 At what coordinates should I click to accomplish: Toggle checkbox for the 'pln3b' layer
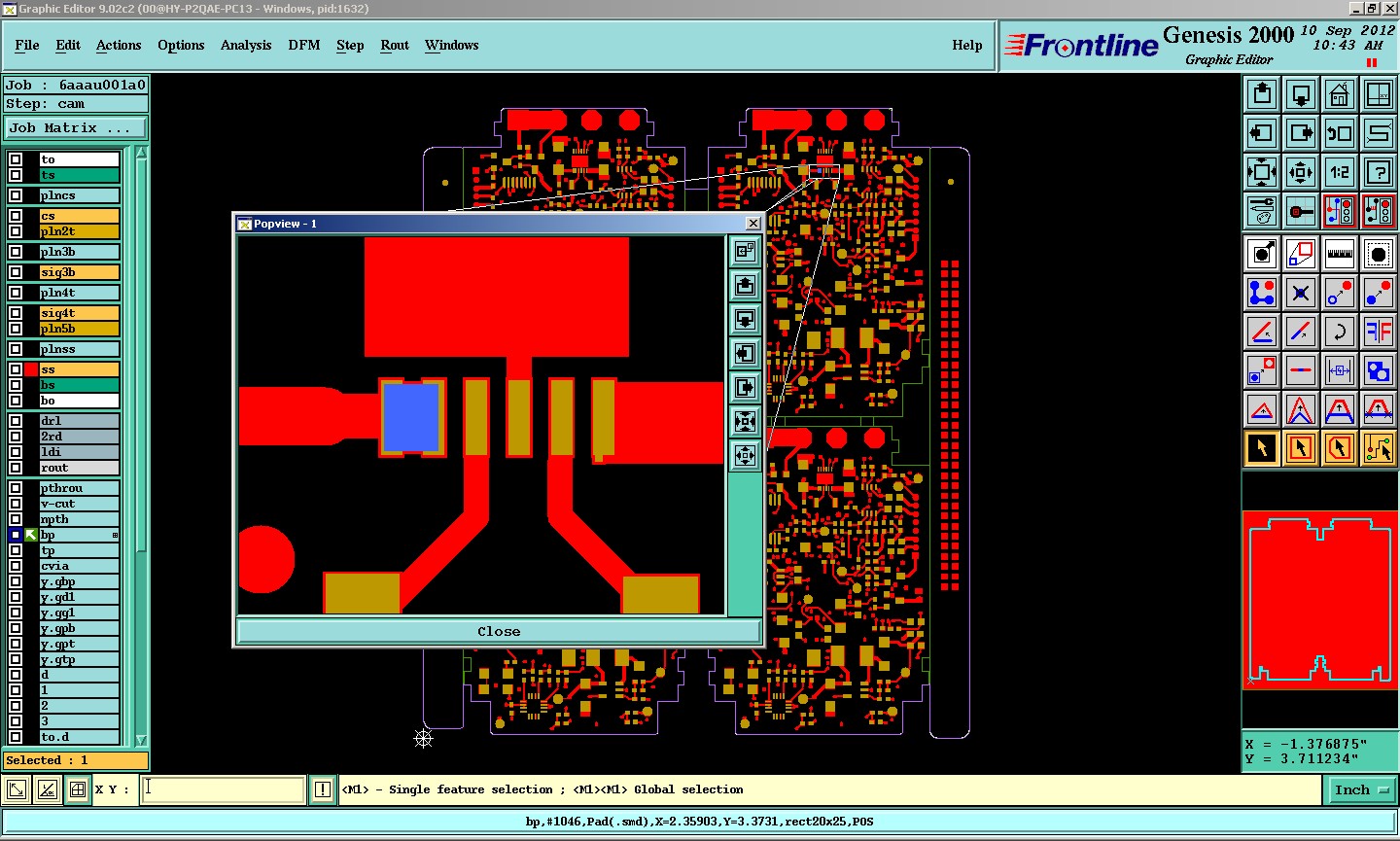click(x=16, y=252)
